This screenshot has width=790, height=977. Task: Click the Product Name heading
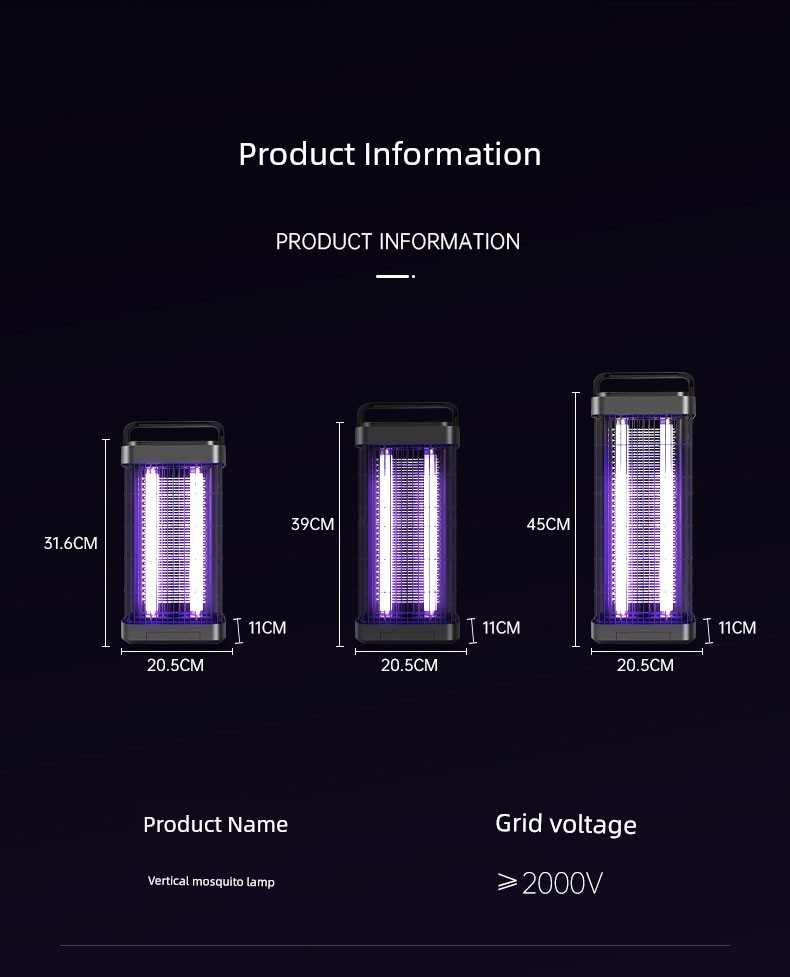pos(216,824)
